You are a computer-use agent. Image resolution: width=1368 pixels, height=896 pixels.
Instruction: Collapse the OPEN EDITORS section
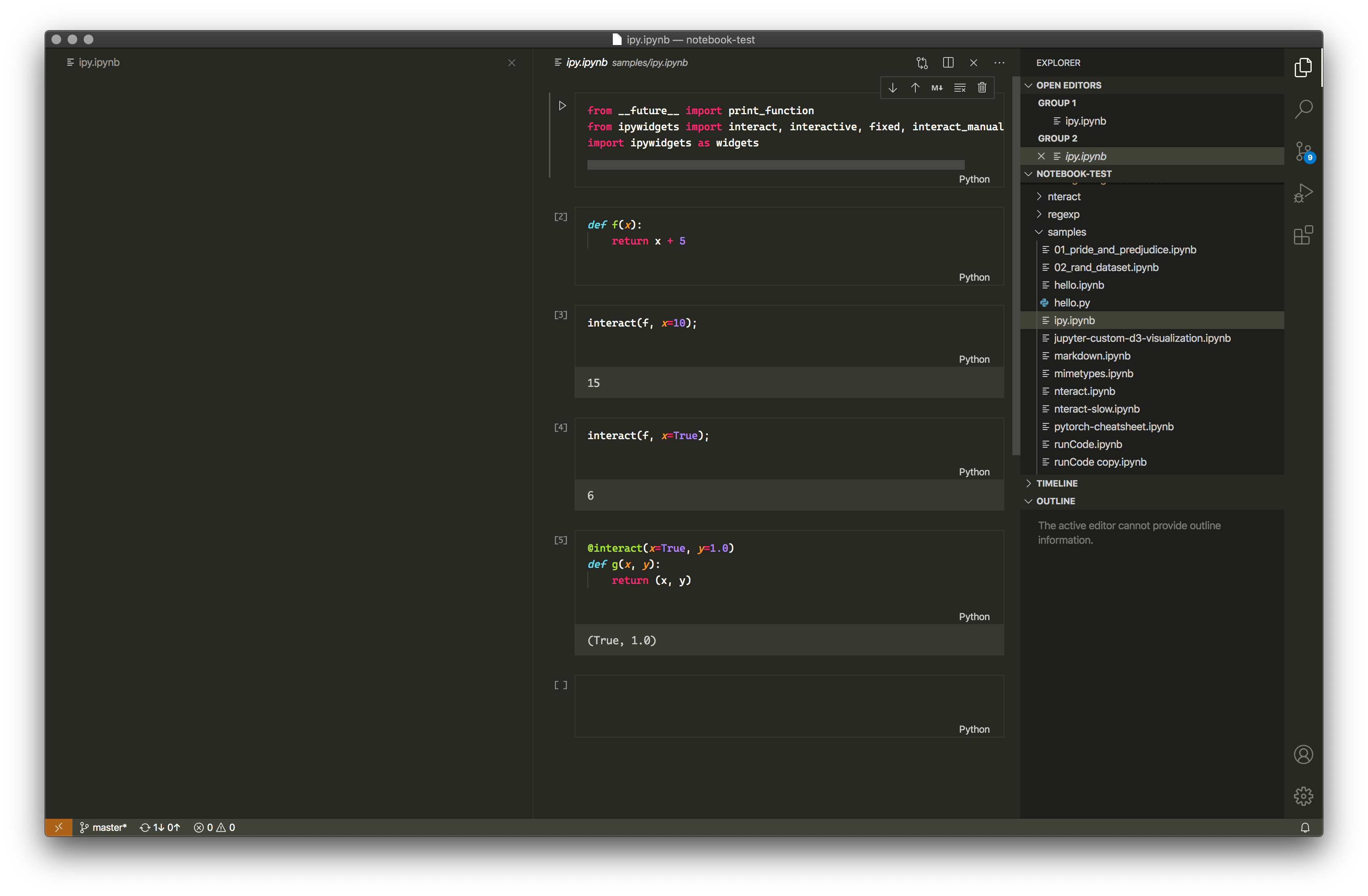point(1069,86)
